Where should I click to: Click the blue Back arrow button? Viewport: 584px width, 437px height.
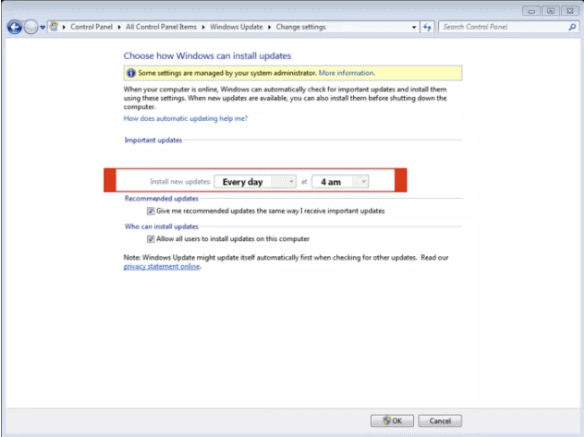(15, 27)
